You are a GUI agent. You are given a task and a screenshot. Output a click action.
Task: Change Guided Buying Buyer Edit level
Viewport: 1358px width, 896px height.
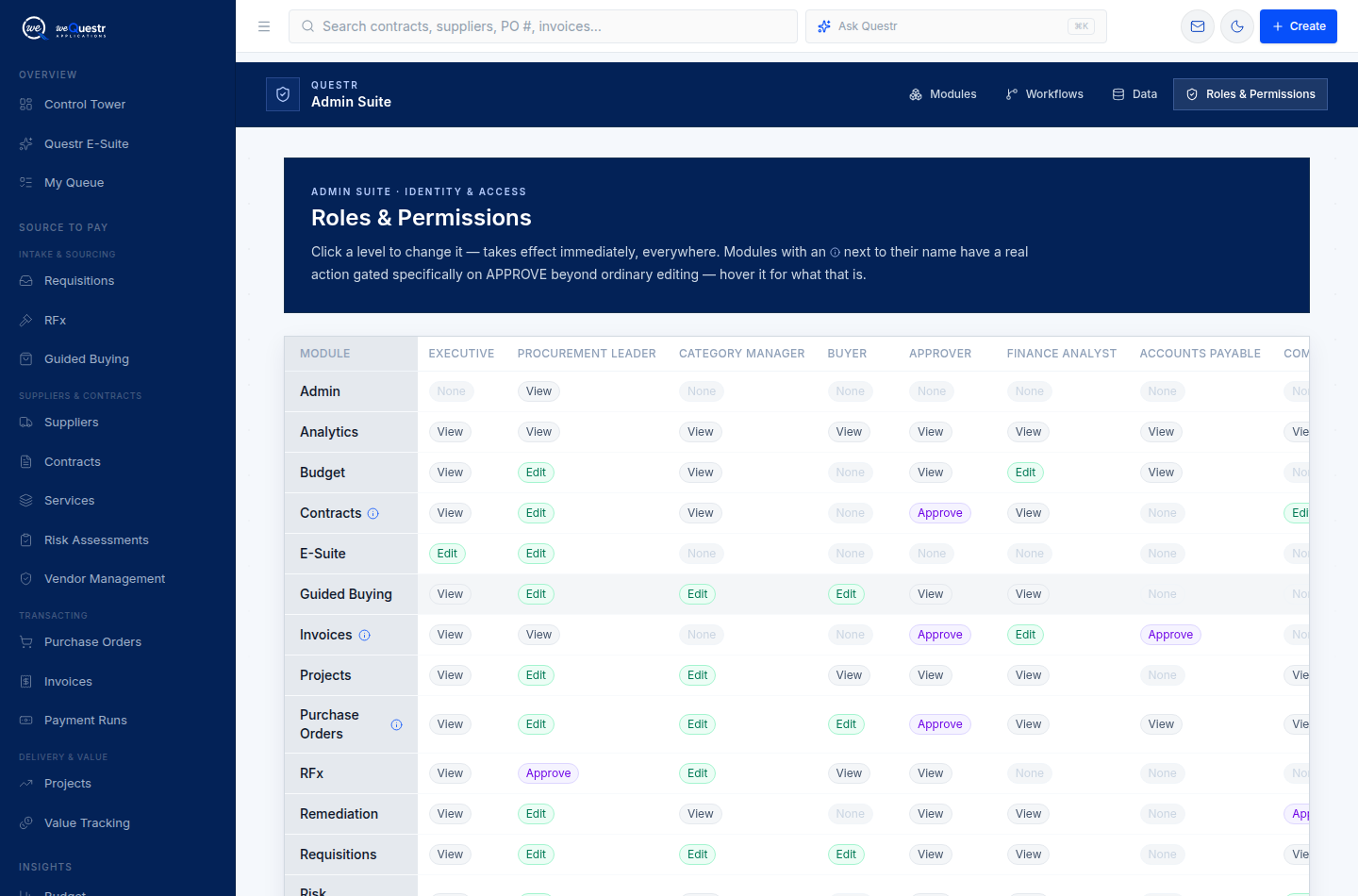tap(846, 594)
